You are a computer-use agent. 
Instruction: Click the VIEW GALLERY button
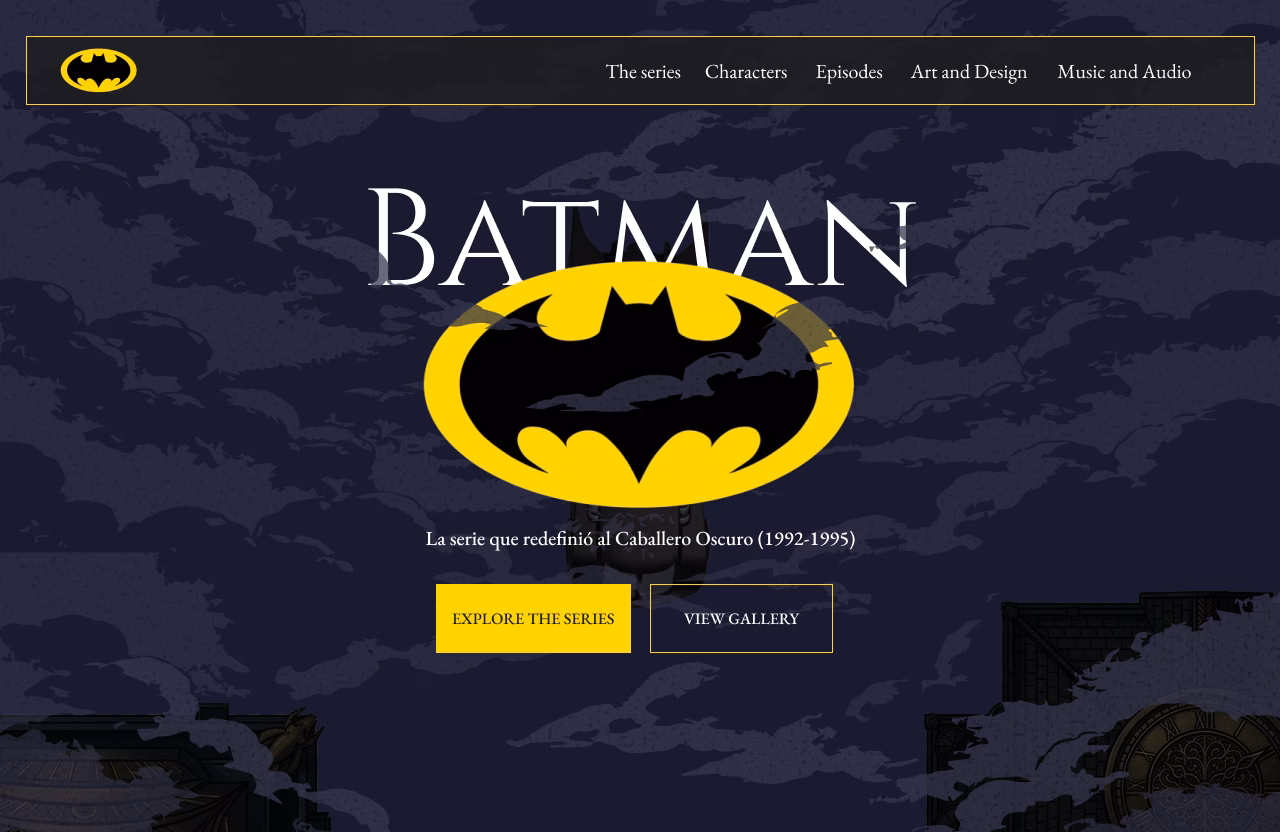point(741,618)
